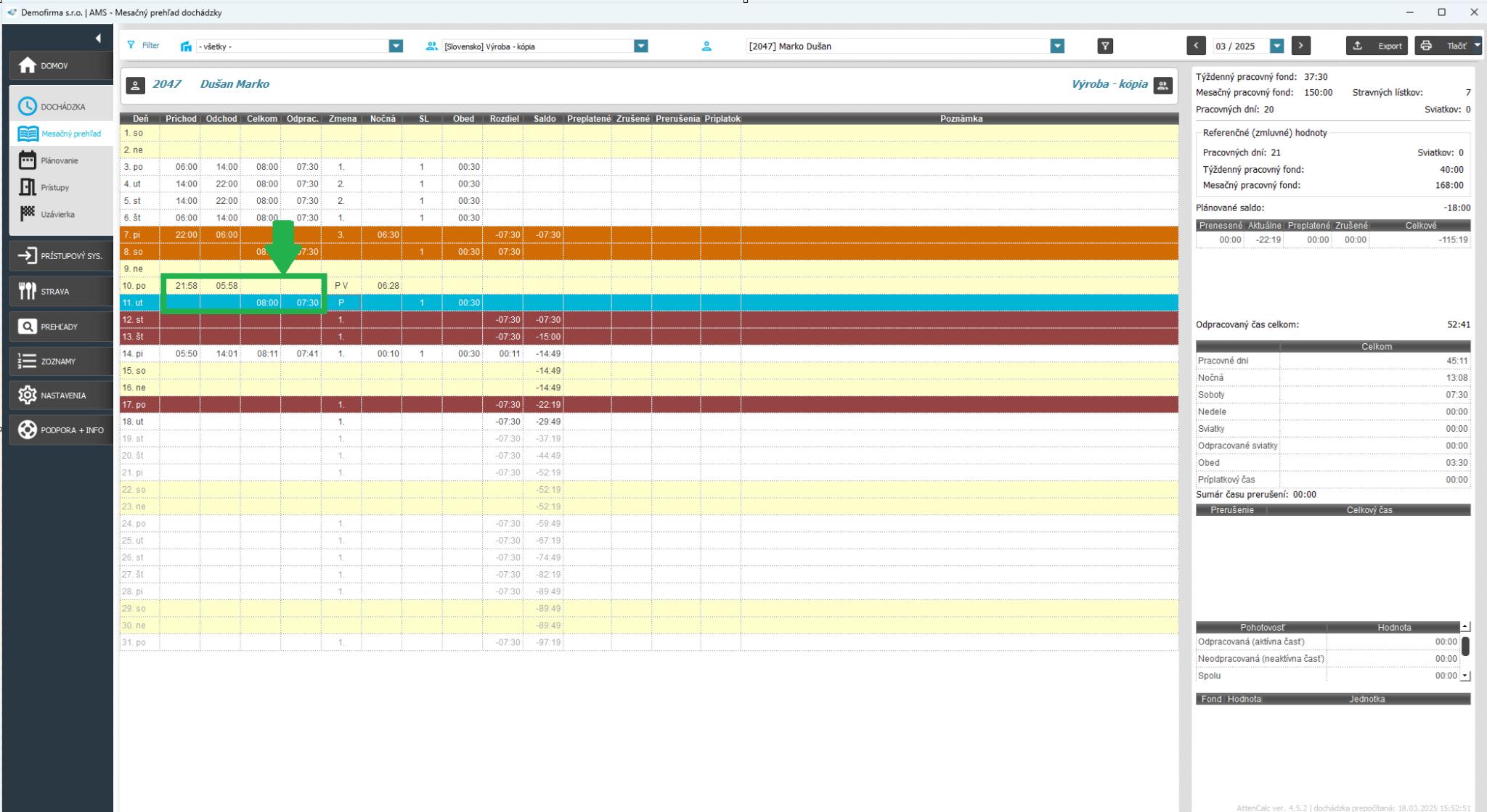
Task: Open the employee Marko Dušan dropdown
Action: tap(1057, 46)
